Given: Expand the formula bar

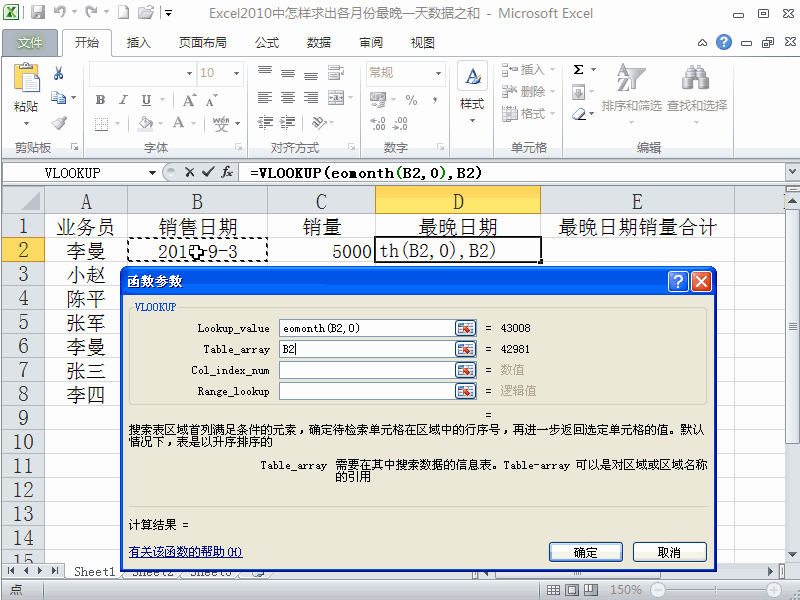Looking at the screenshot, I should point(792,172).
